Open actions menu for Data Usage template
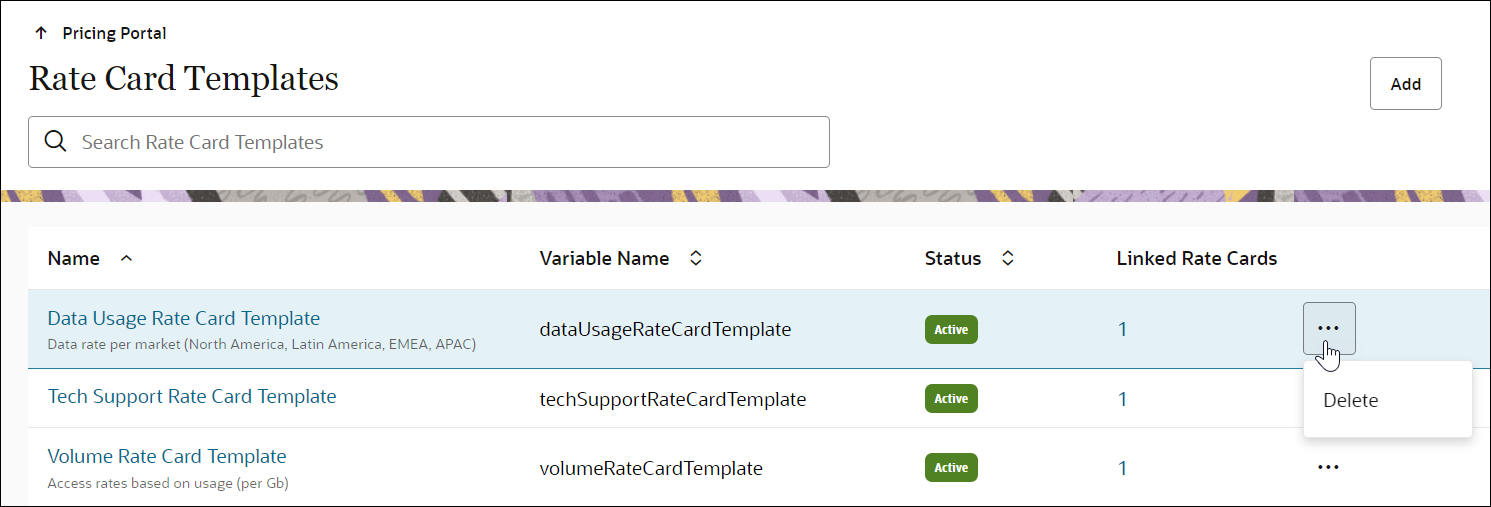The height and width of the screenshot is (507, 1491). (1328, 328)
